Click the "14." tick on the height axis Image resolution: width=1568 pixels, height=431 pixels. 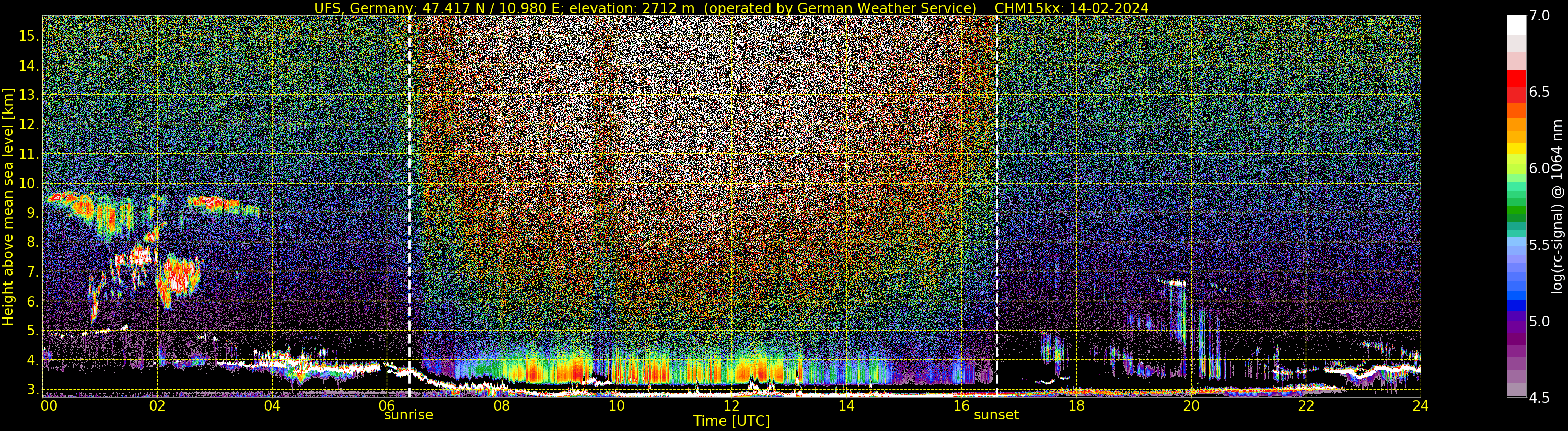29,66
